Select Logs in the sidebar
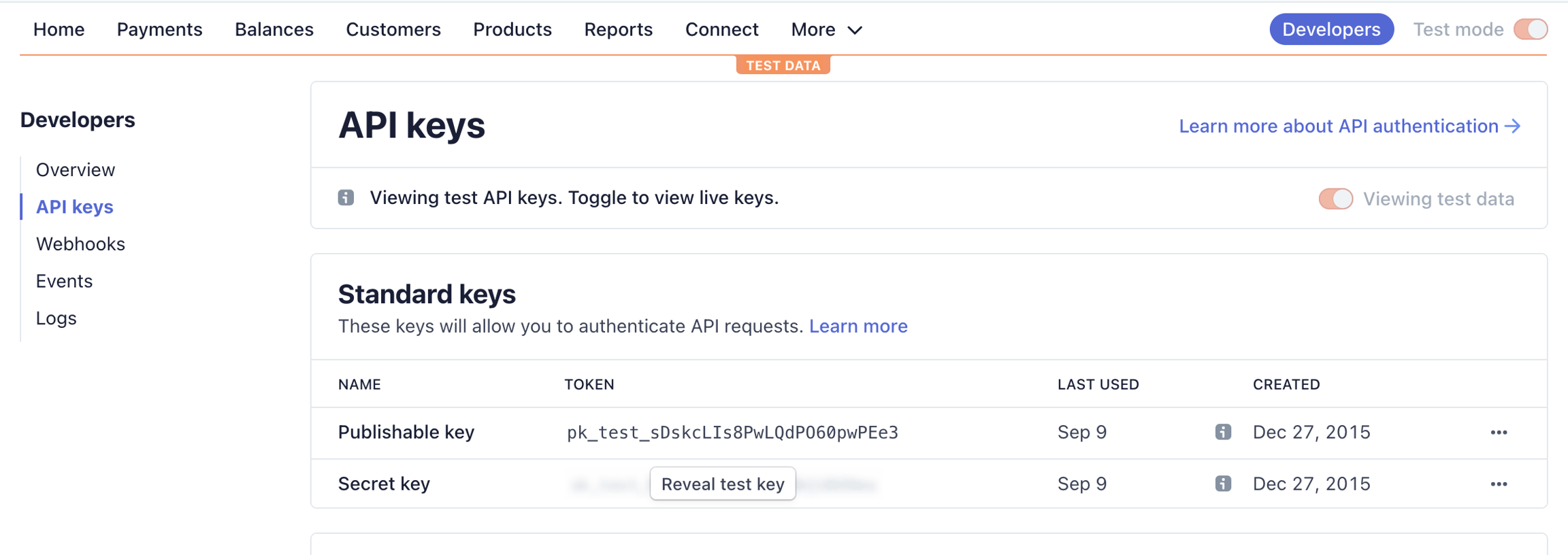Screen dimensions: 1568x555 (x=56, y=318)
